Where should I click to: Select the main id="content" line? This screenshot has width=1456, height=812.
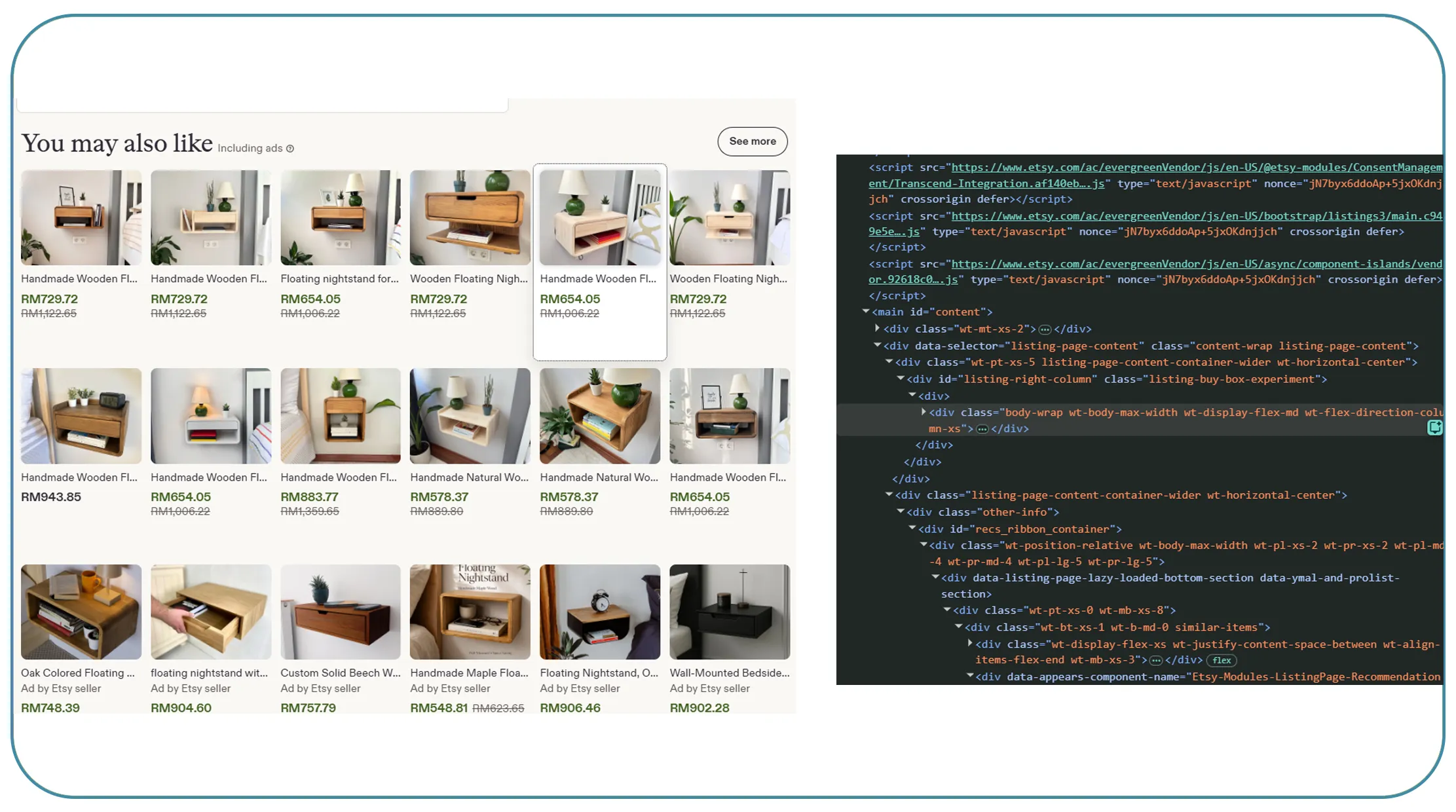(x=932, y=312)
